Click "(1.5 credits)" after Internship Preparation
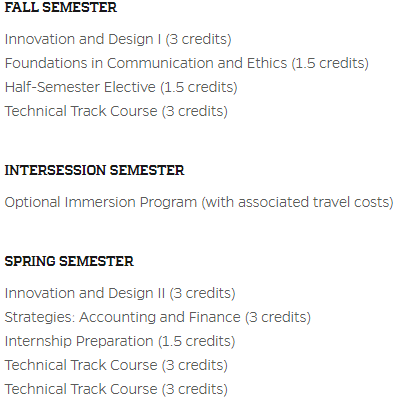The height and width of the screenshot is (401, 401). (x=197, y=341)
